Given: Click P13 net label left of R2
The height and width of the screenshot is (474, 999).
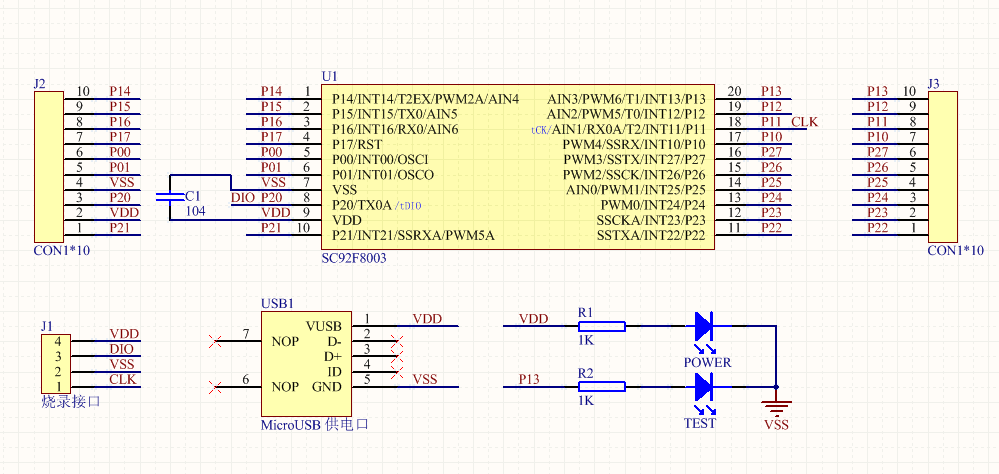Looking at the screenshot, I should tap(529, 379).
